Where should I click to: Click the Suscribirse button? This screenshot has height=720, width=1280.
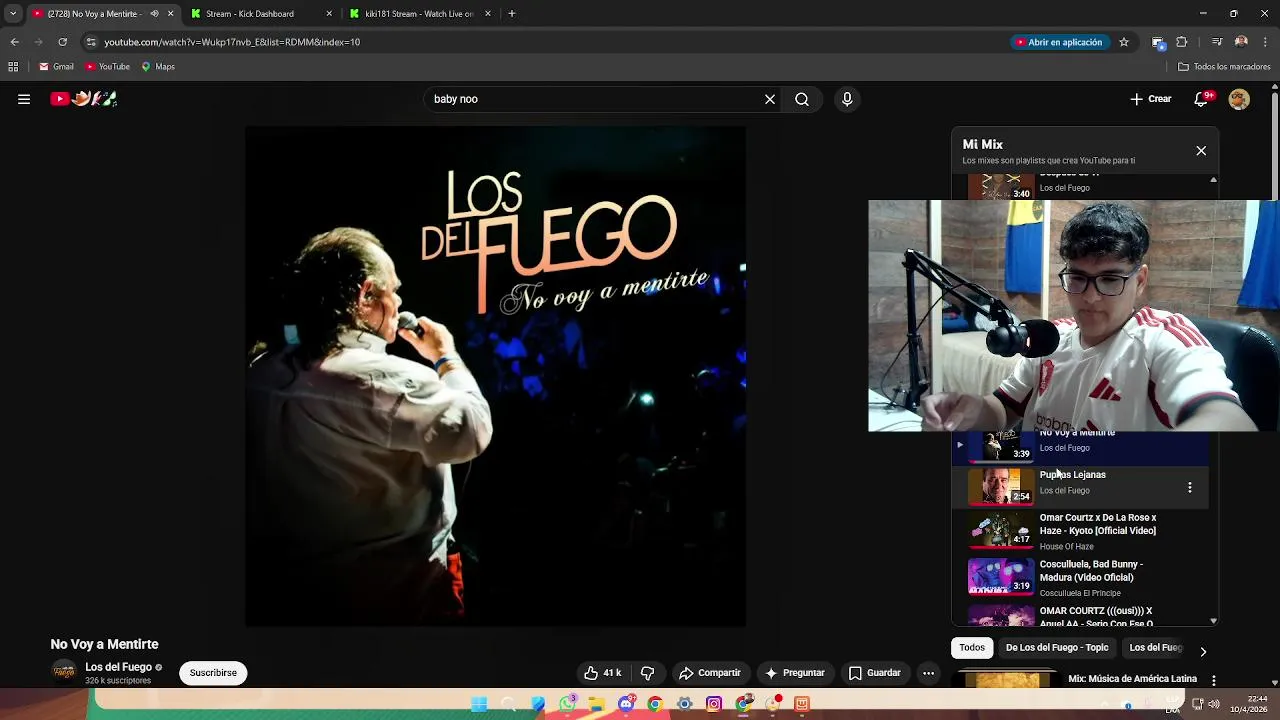pos(213,673)
